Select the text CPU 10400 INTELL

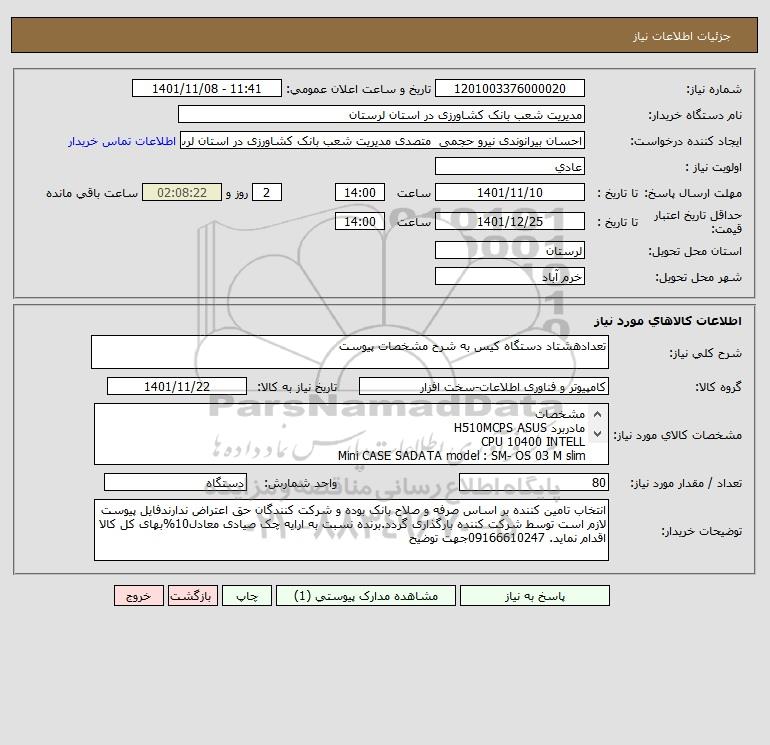533,441
